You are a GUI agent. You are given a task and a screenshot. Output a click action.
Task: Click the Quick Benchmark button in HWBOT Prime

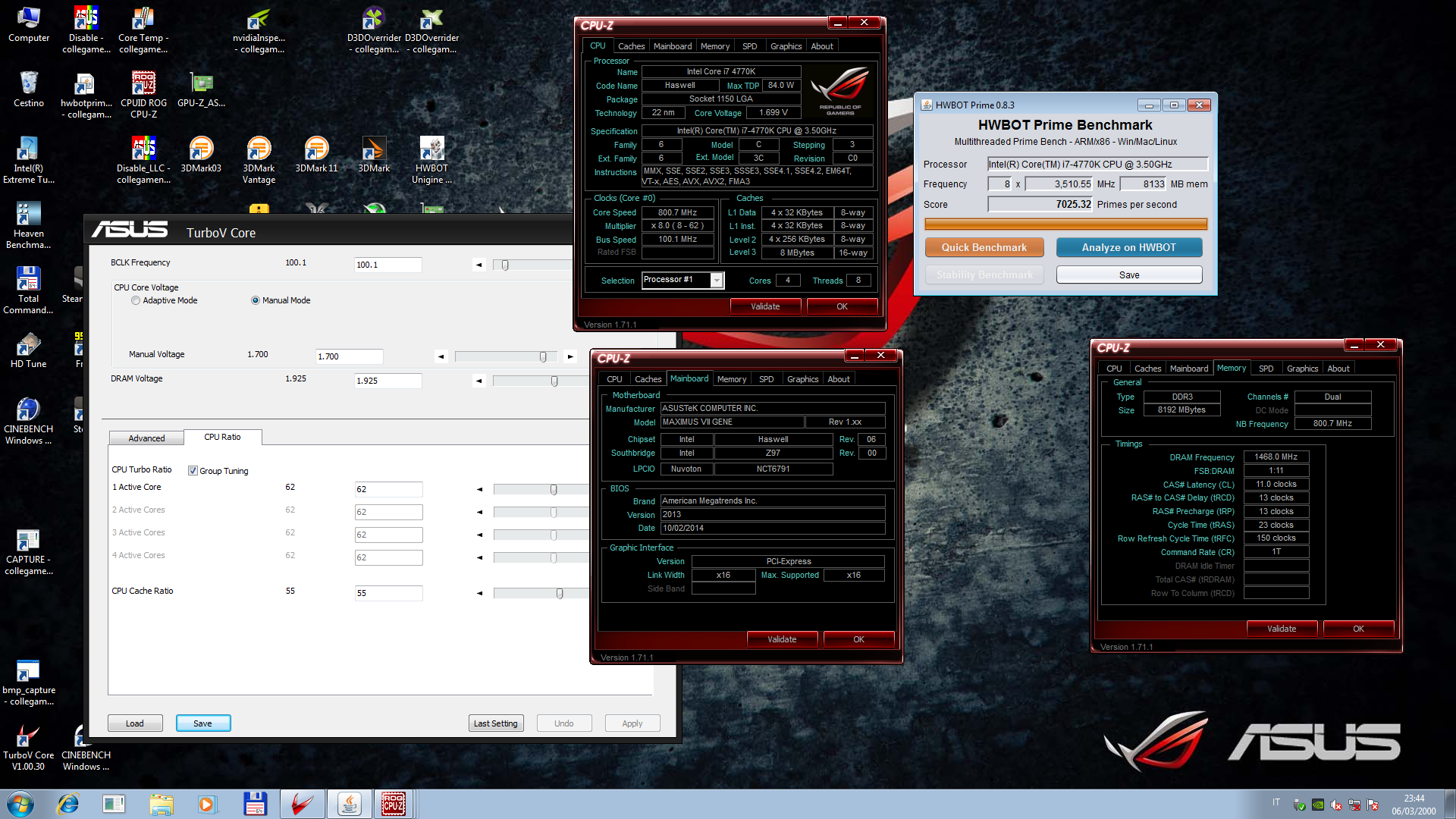[984, 247]
